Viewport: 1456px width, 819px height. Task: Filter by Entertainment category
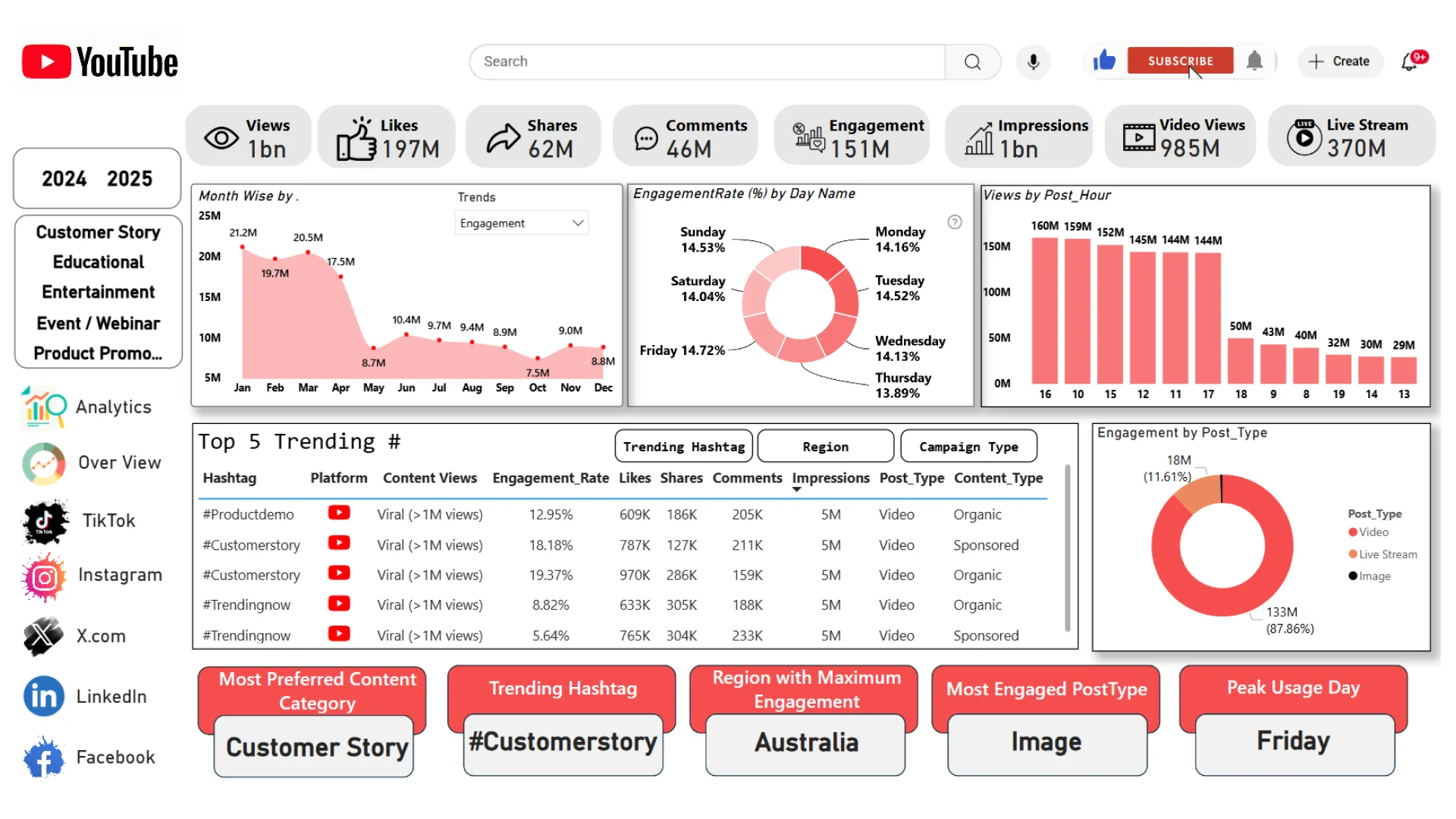click(x=98, y=293)
